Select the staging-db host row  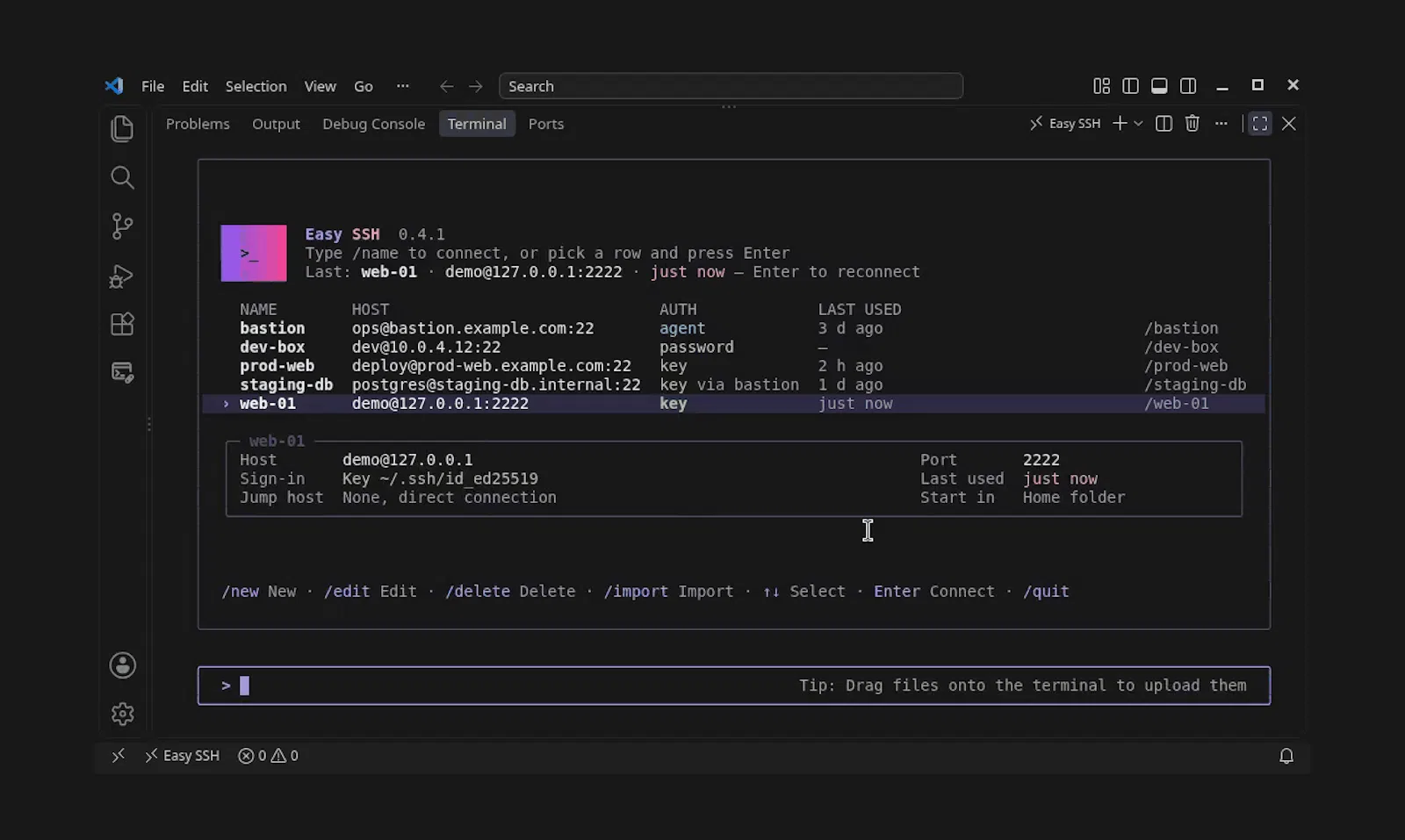pos(733,384)
